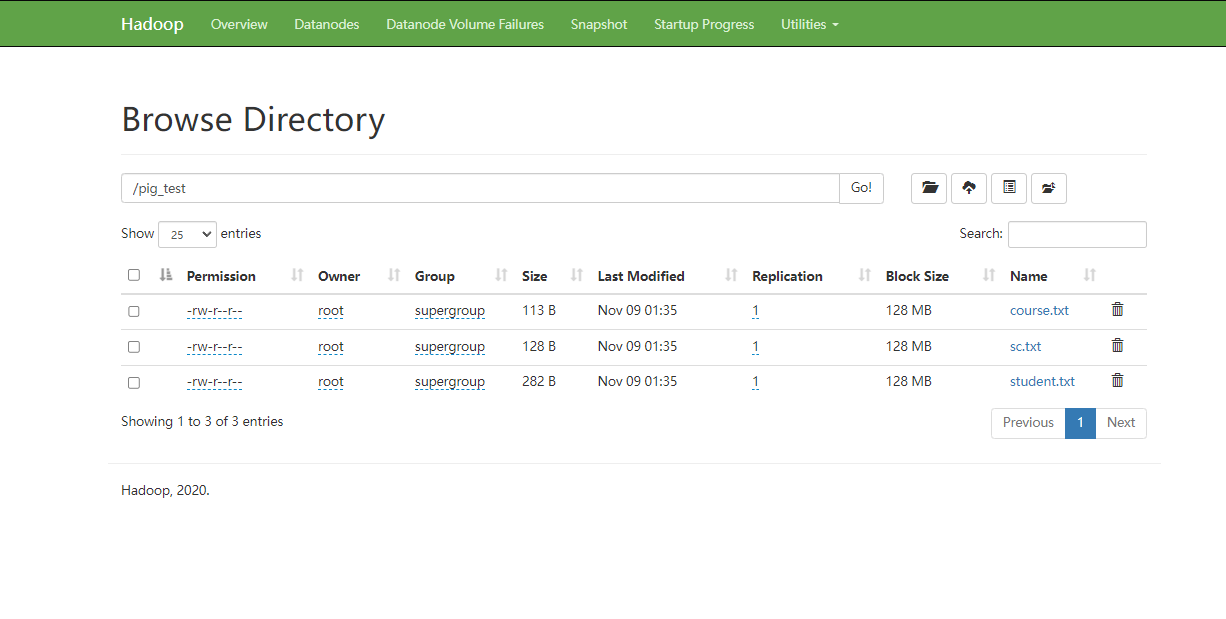This screenshot has width=1226, height=619.
Task: Check the box for the course.txt row
Action: click(134, 311)
